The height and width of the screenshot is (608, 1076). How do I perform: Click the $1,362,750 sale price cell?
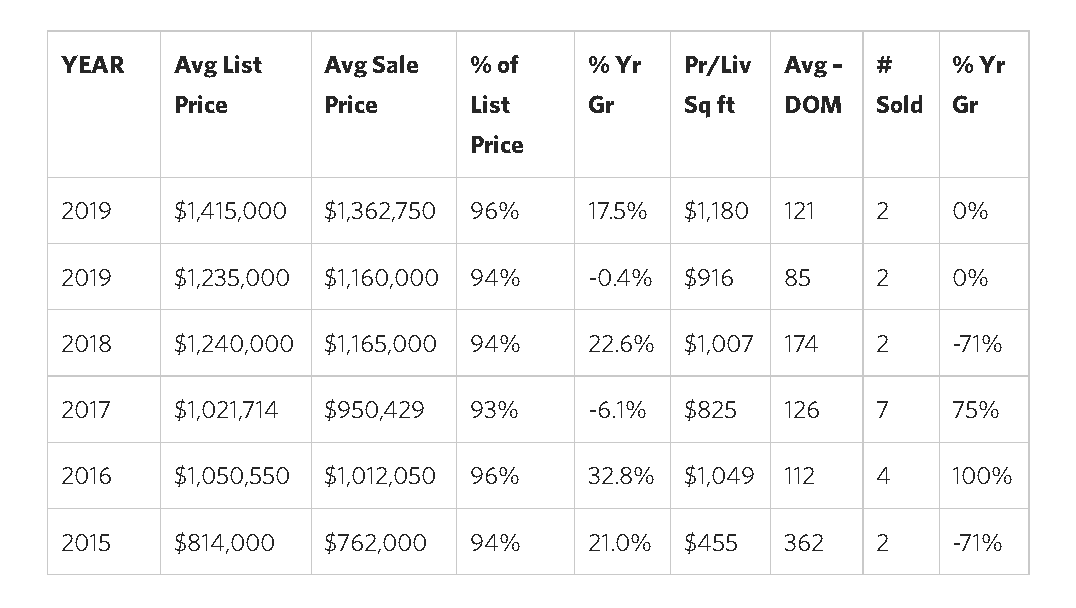pyautogui.click(x=380, y=211)
